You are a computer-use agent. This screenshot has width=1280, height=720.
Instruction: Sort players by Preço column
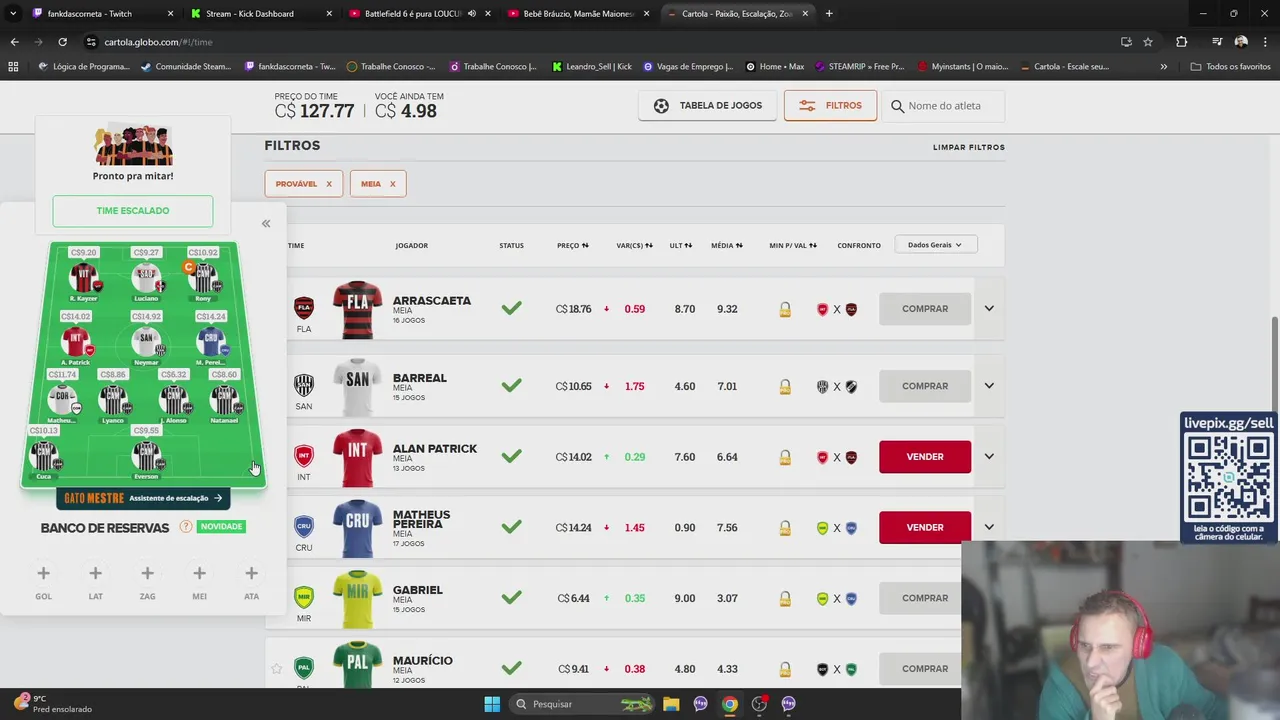point(573,245)
